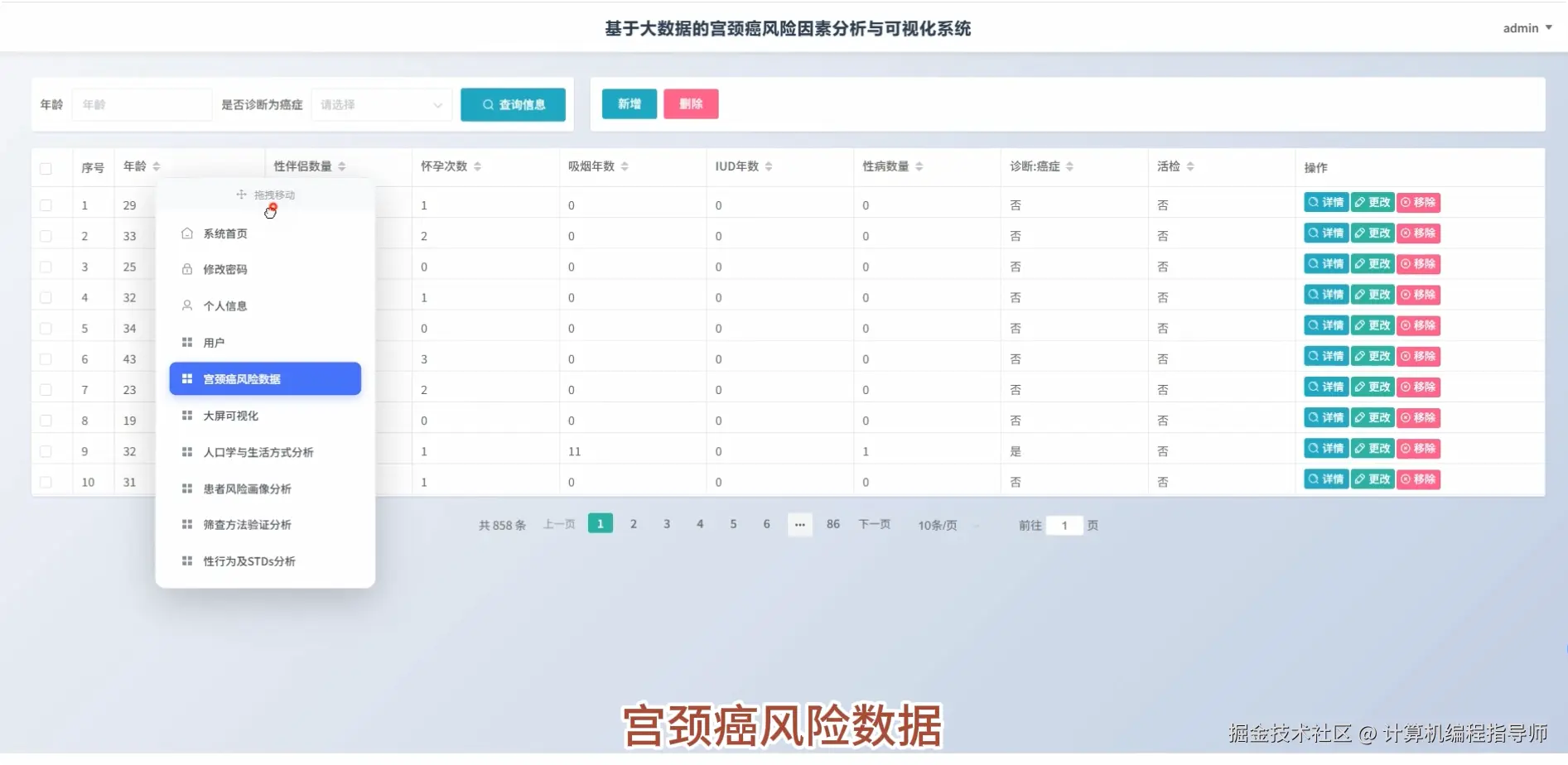Check the checkbox for row 4
Image resolution: width=1568 pixels, height=765 pixels.
tap(46, 297)
